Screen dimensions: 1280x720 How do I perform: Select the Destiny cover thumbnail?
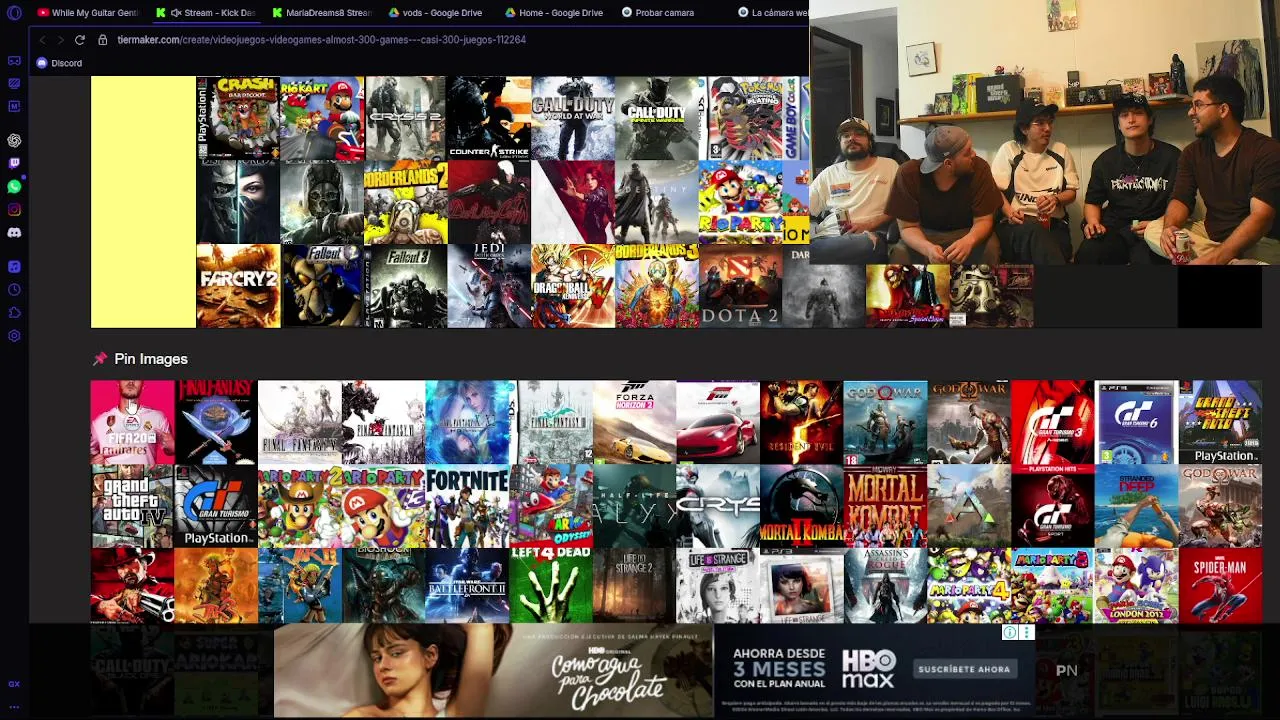pyautogui.click(x=657, y=202)
